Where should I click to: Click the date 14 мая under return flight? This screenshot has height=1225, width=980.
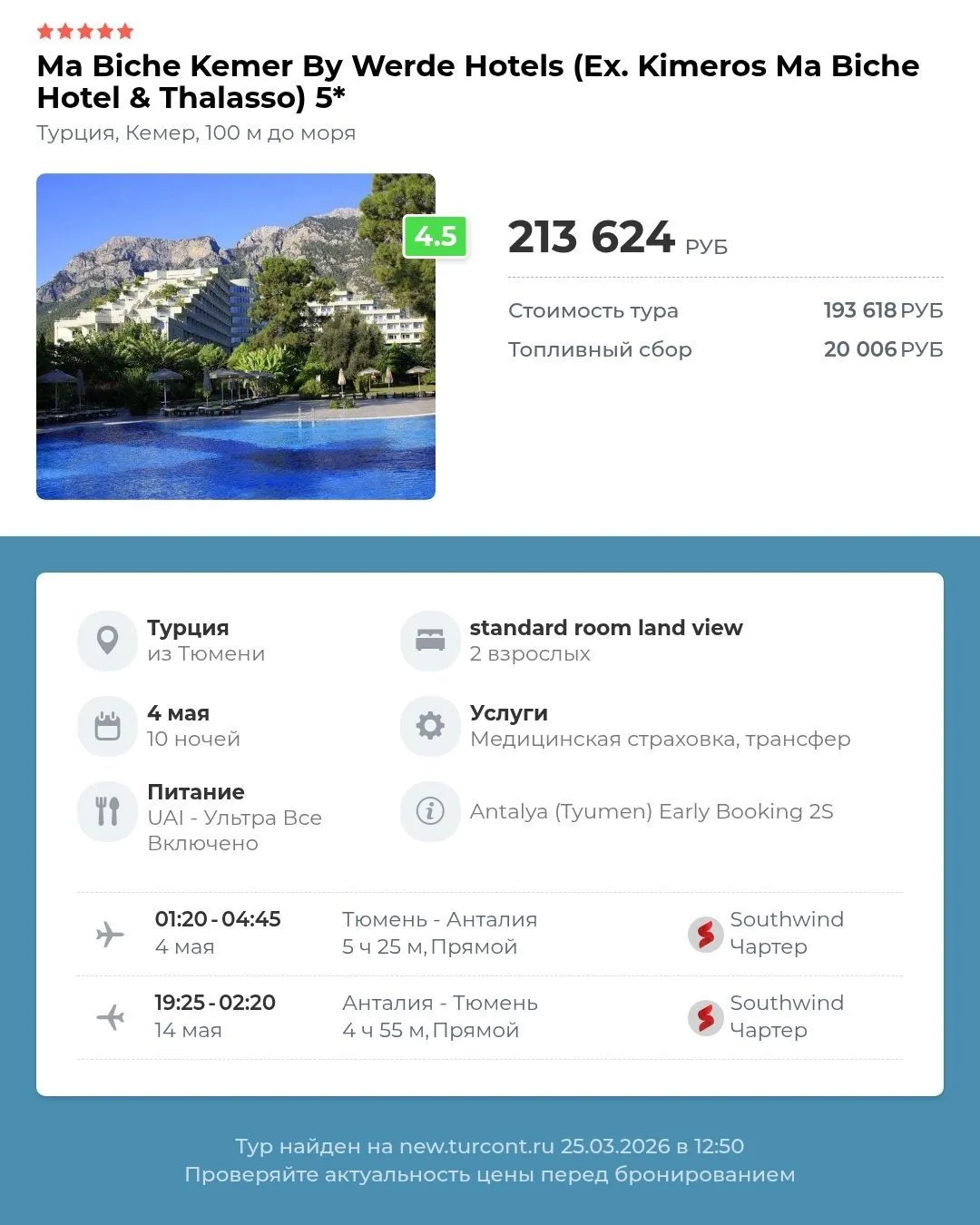tap(188, 1030)
